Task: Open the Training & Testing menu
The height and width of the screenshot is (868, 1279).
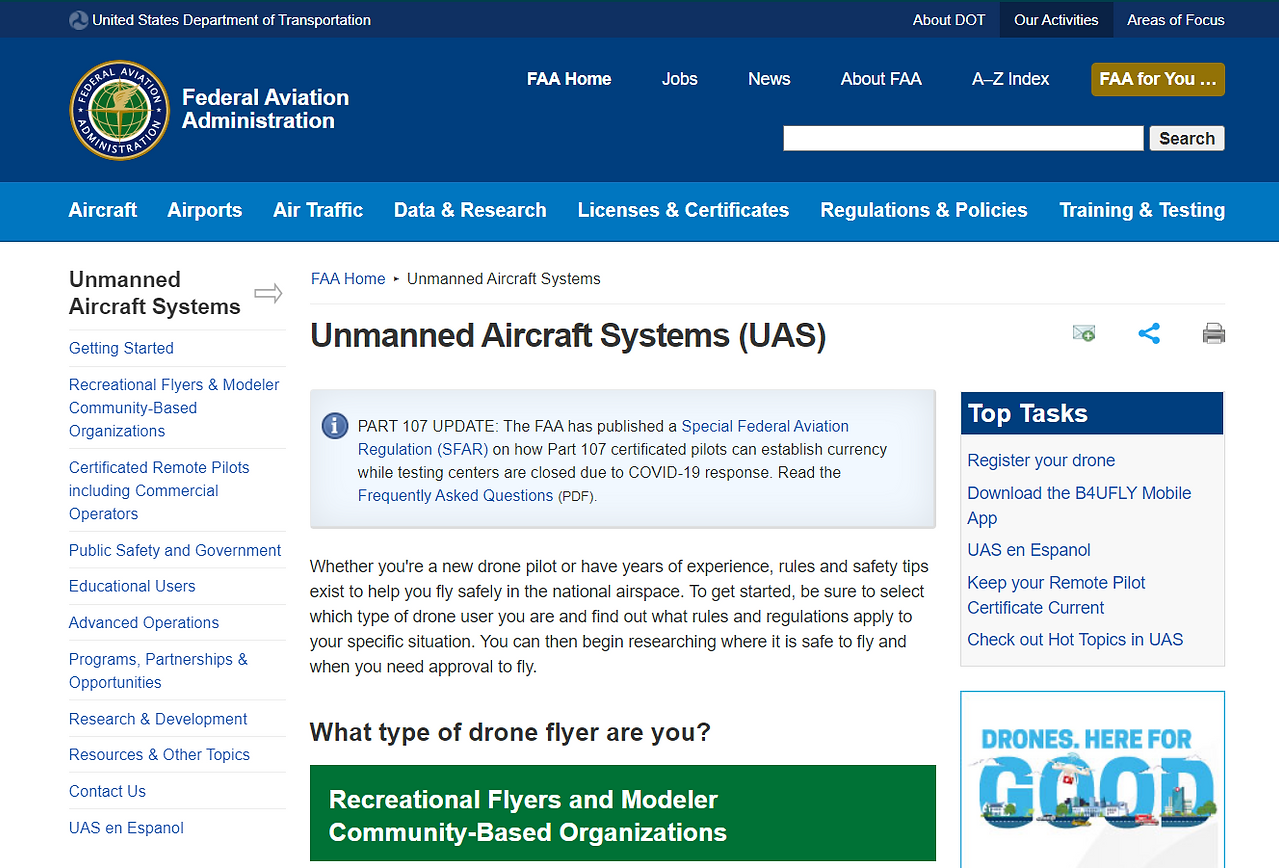Action: coord(1142,210)
